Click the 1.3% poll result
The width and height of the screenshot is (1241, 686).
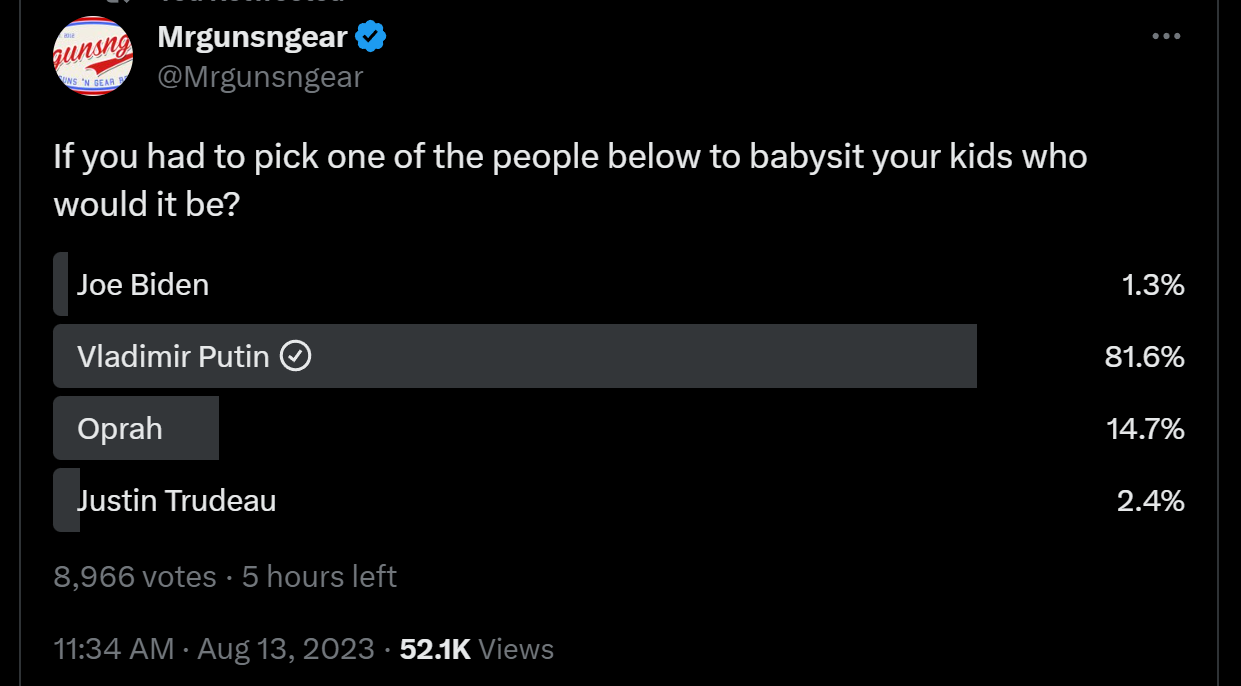(1153, 285)
